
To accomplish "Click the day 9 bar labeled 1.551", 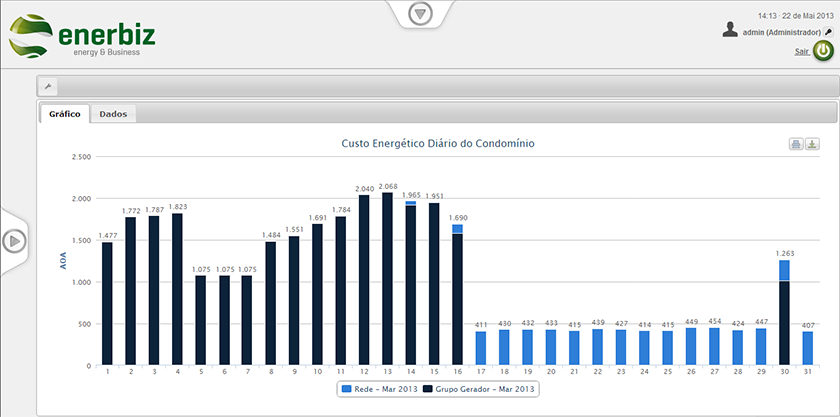I will pyautogui.click(x=294, y=301).
